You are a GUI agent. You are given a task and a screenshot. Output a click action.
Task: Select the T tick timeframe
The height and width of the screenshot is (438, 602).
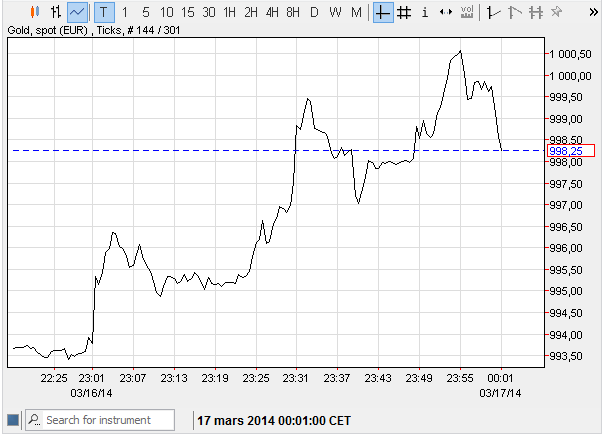pyautogui.click(x=105, y=12)
